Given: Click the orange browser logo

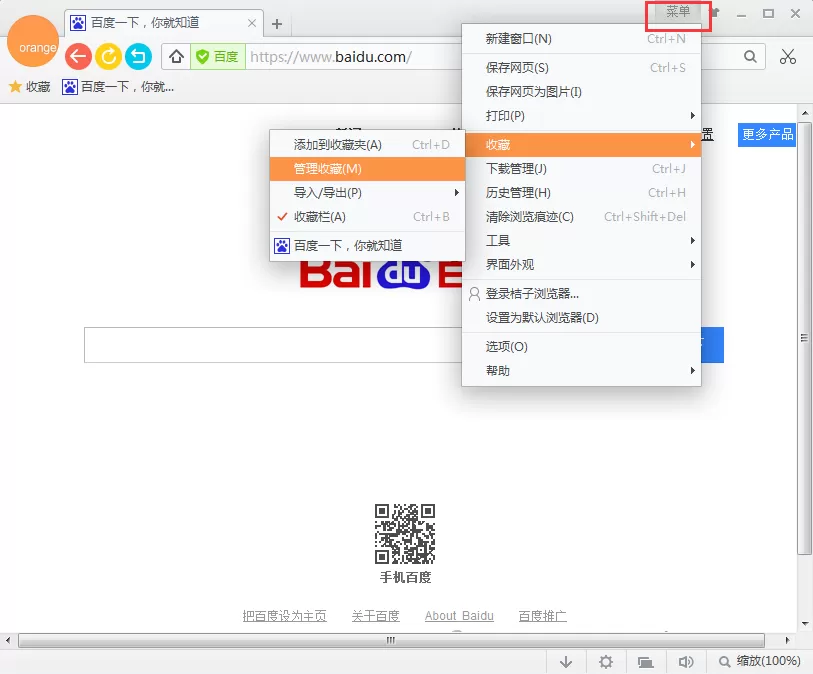Looking at the screenshot, I should 33,41.
